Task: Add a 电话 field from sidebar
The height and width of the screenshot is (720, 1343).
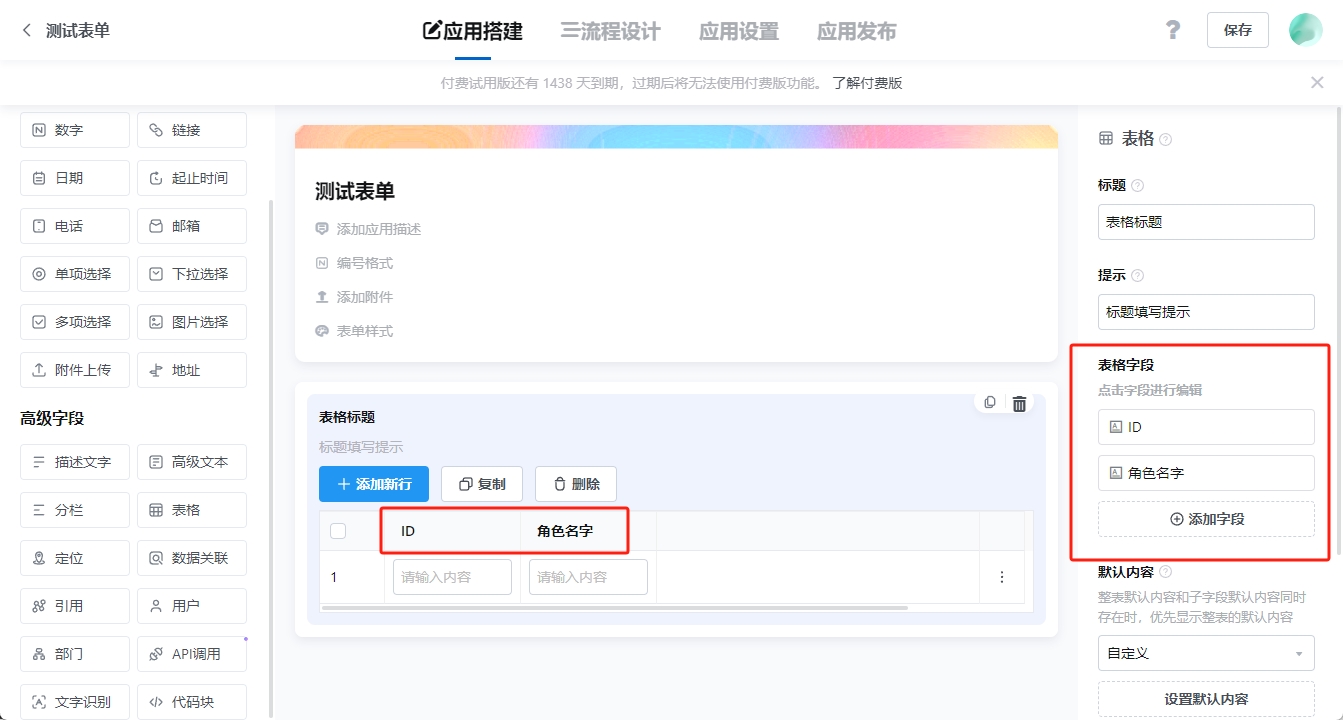Action: 74,225
